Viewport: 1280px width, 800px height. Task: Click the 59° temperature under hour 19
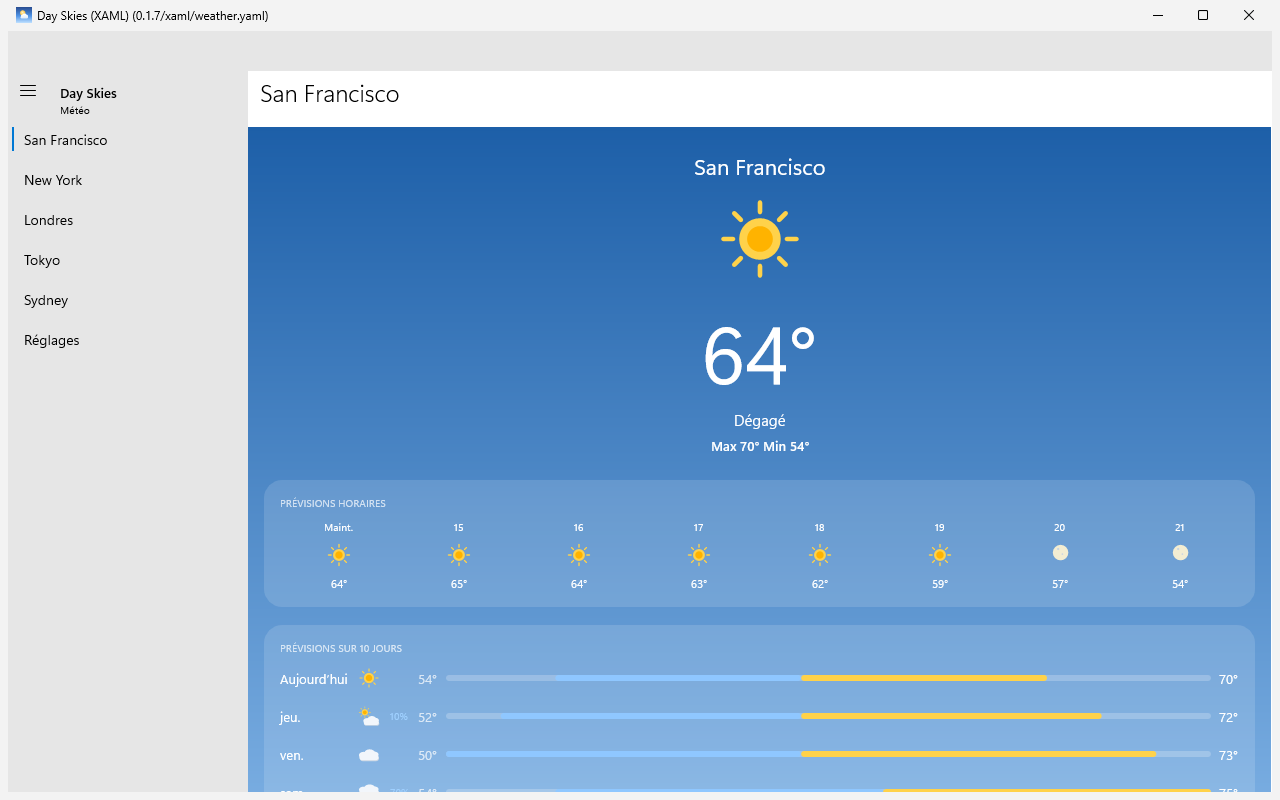[940, 584]
